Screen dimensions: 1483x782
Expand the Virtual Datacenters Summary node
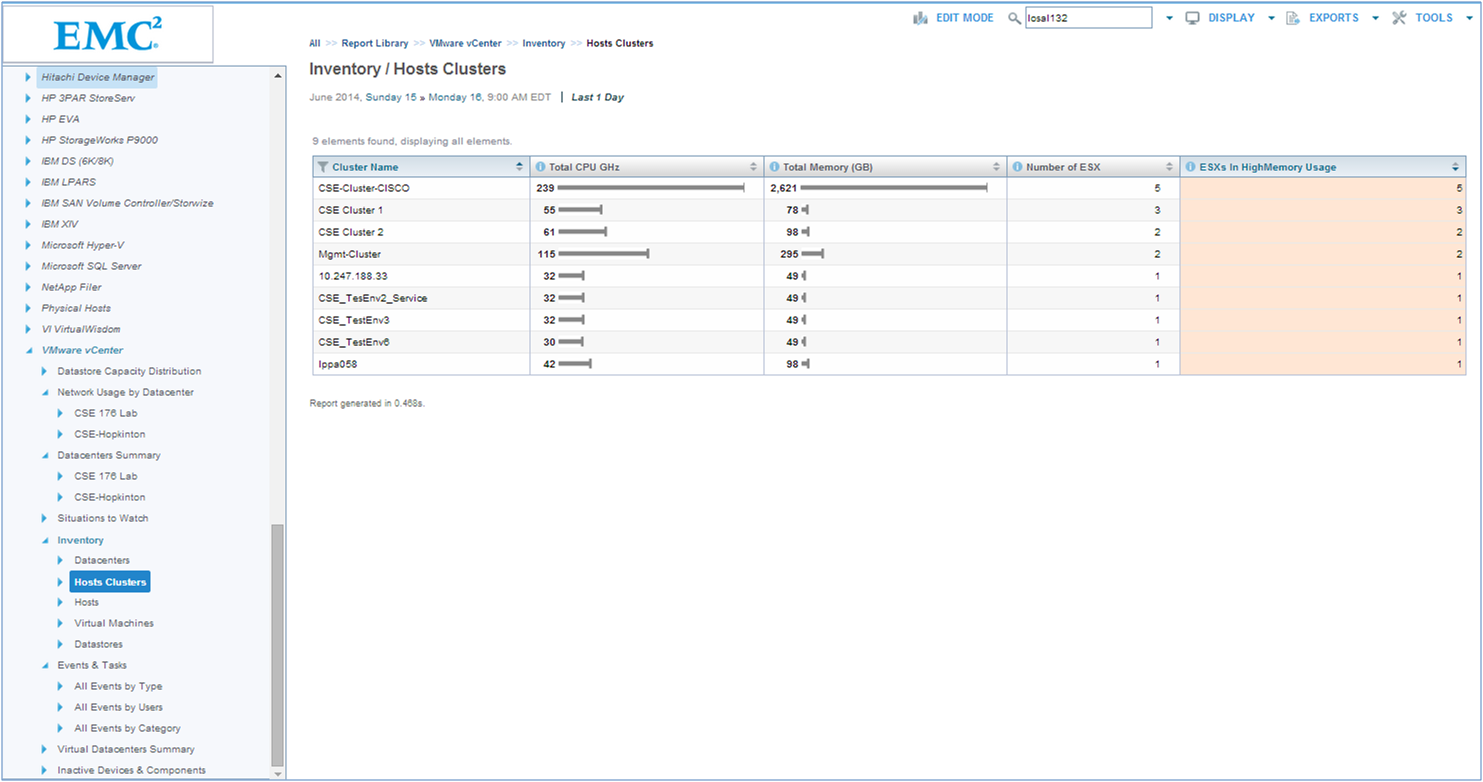44,749
